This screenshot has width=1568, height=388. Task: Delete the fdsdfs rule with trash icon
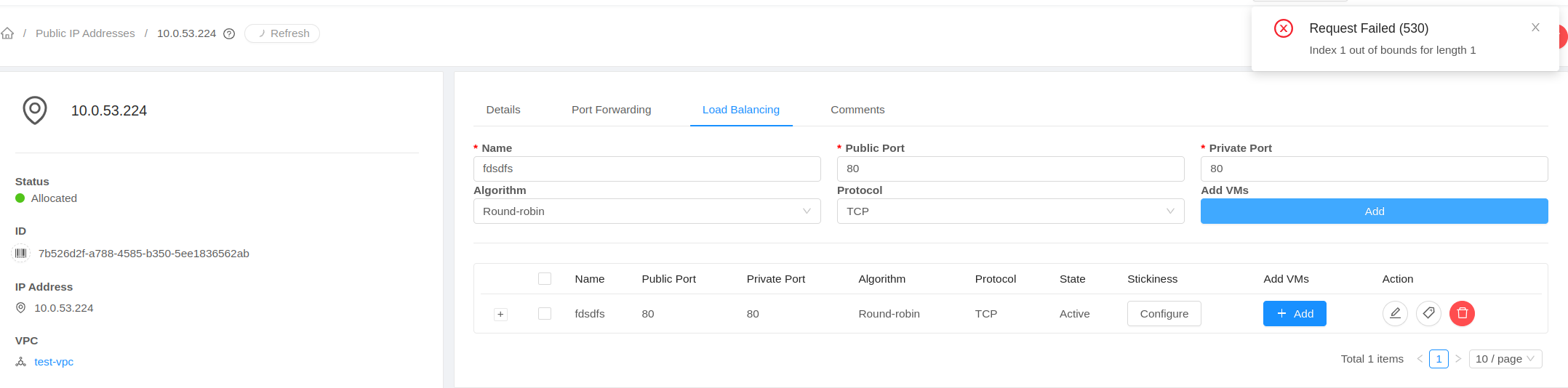click(x=1462, y=313)
